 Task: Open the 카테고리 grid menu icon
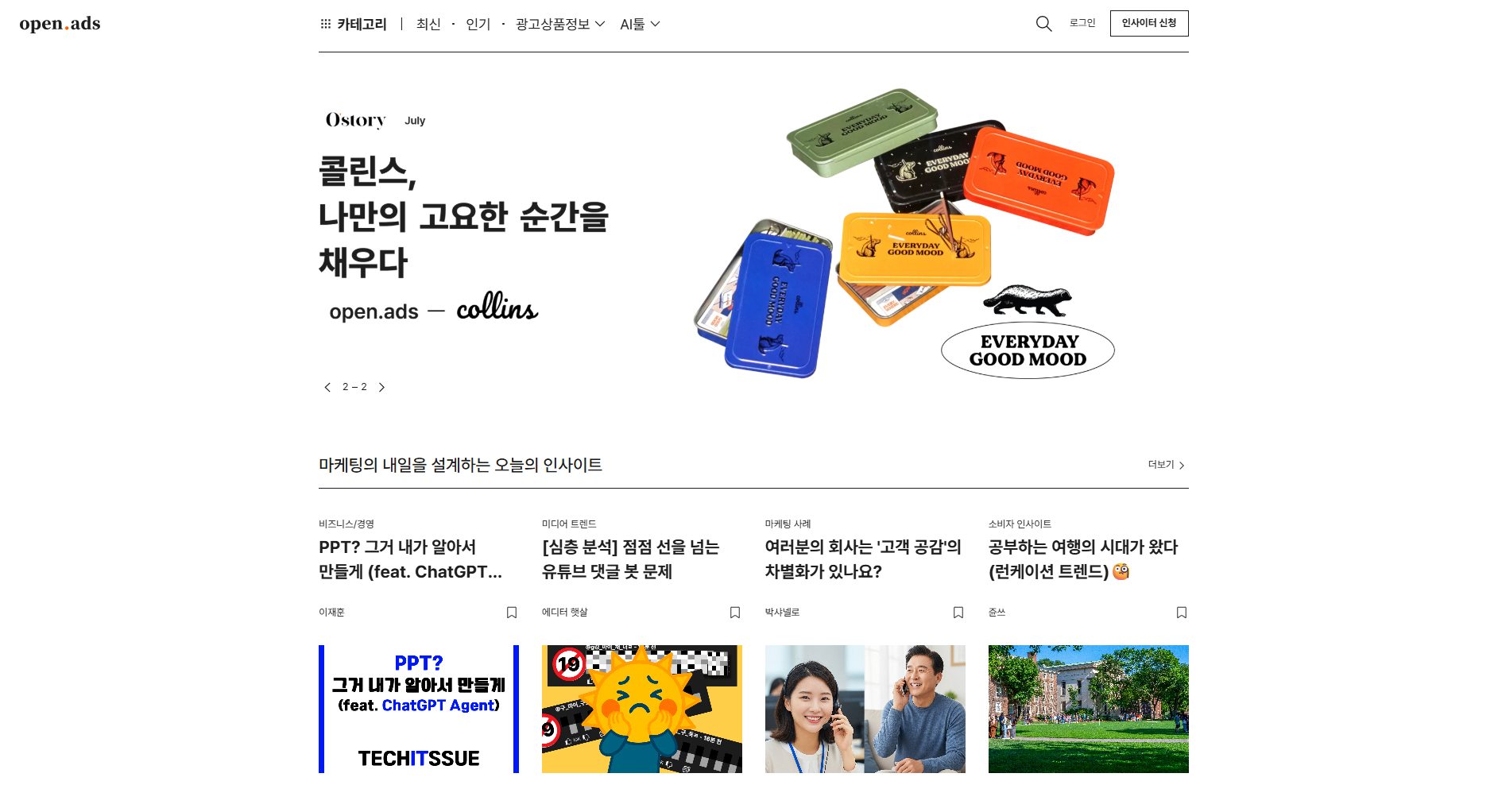click(325, 24)
